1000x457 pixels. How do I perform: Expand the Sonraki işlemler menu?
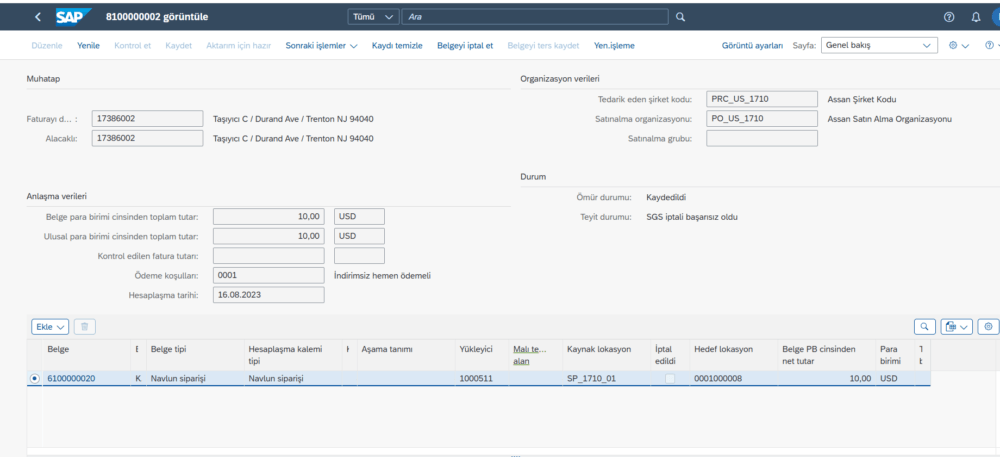click(321, 46)
